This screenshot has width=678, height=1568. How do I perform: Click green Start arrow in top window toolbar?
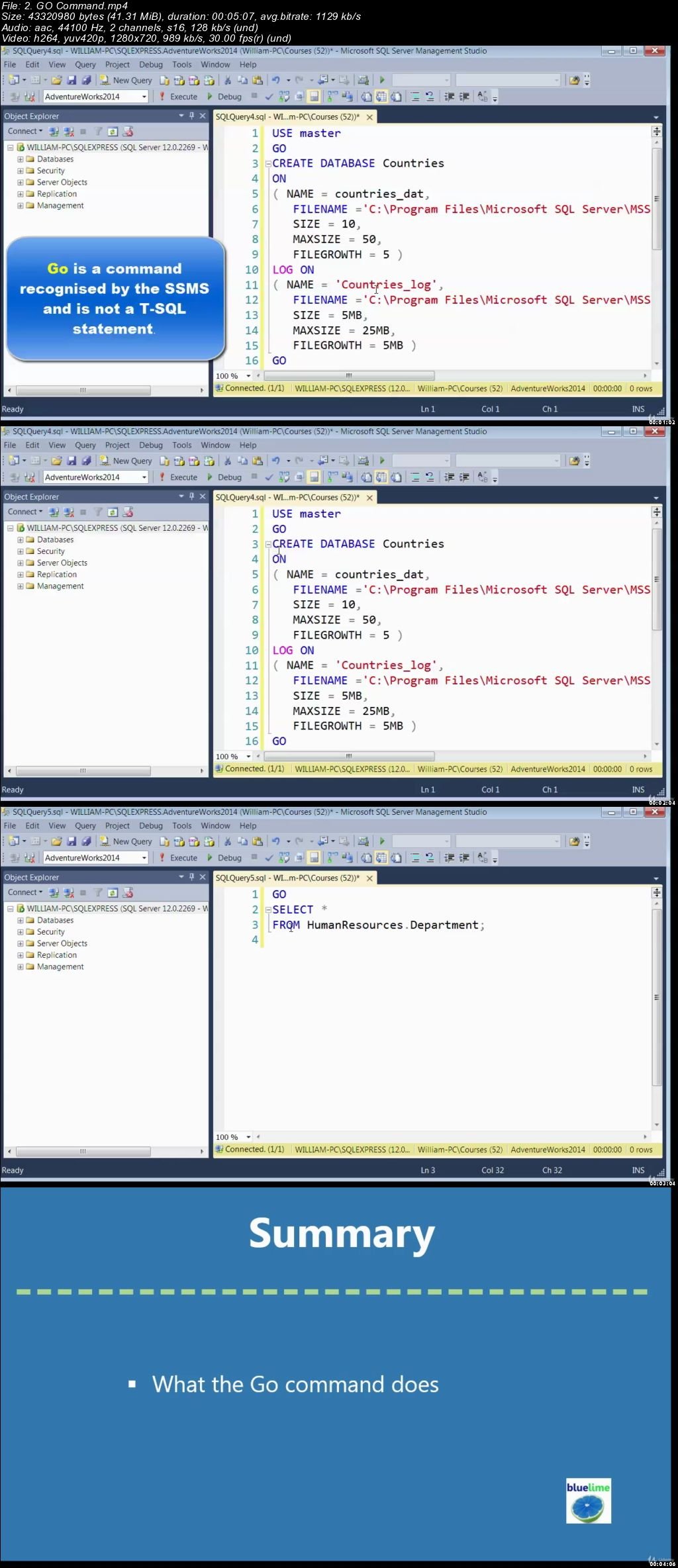click(382, 80)
